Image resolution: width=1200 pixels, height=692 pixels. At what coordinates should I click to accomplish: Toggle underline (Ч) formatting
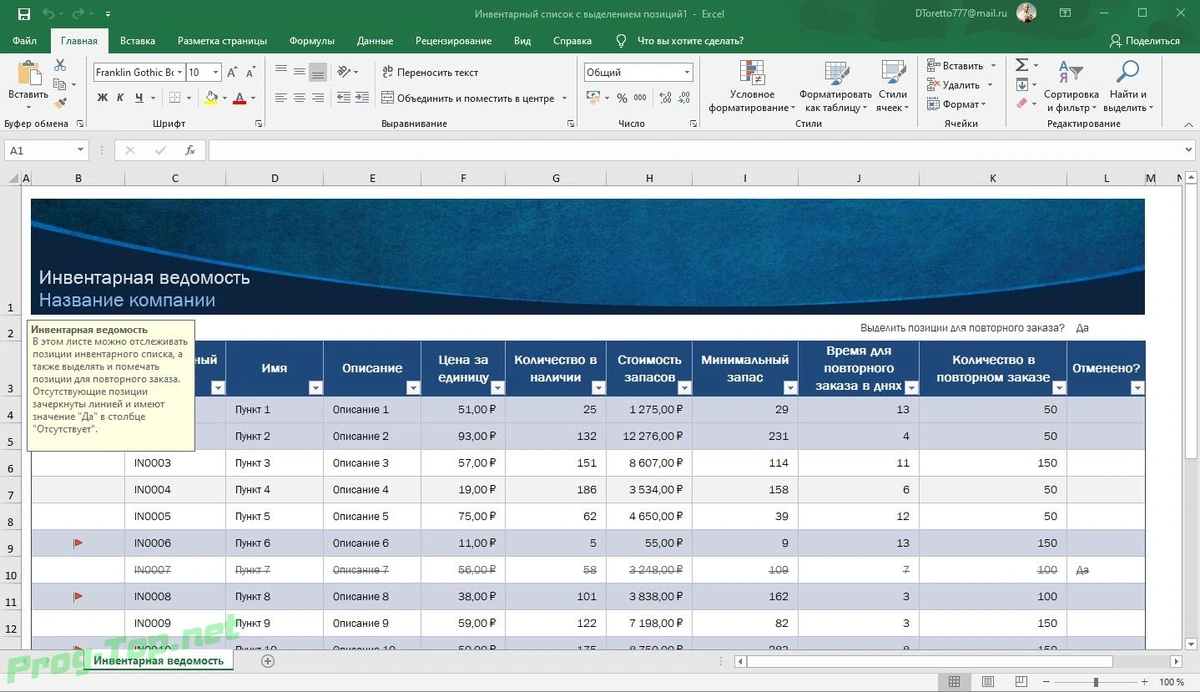139,98
